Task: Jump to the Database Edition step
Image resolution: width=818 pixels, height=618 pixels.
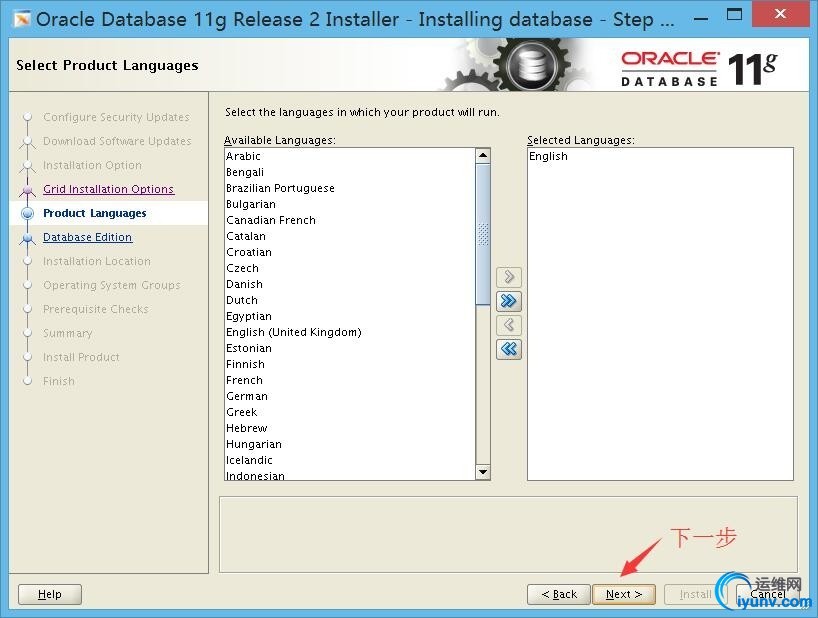Action: 87,237
